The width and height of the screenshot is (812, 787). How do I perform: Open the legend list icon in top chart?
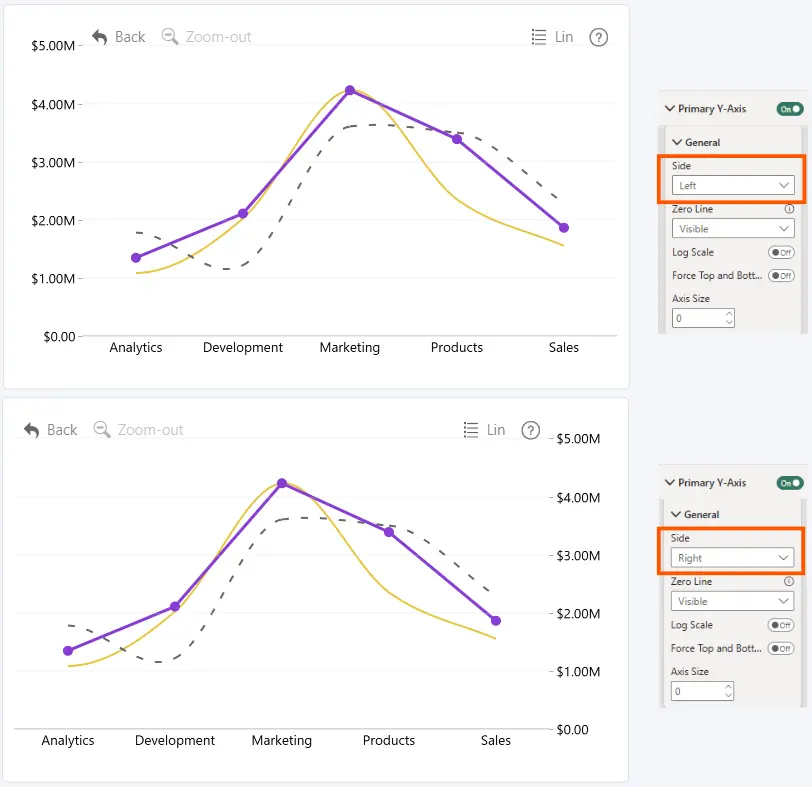[539, 37]
